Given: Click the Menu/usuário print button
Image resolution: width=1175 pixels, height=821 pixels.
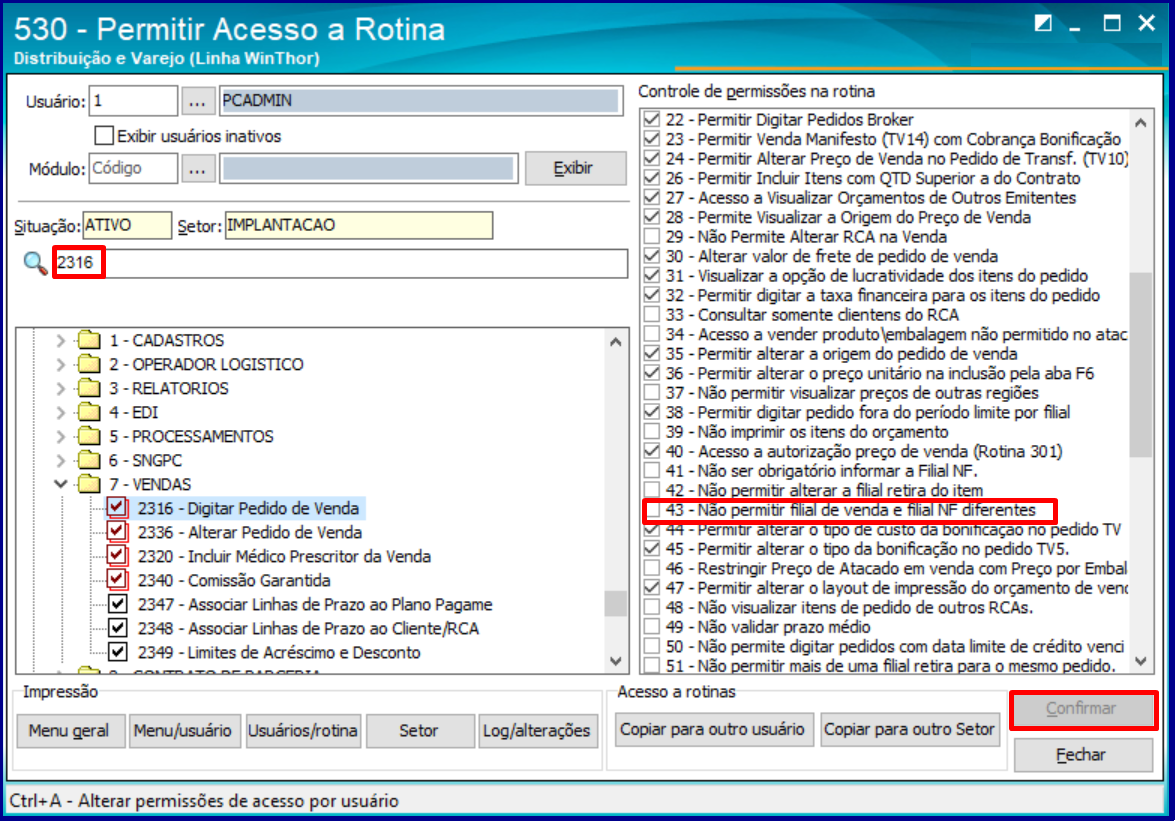Looking at the screenshot, I should click(x=184, y=730).
